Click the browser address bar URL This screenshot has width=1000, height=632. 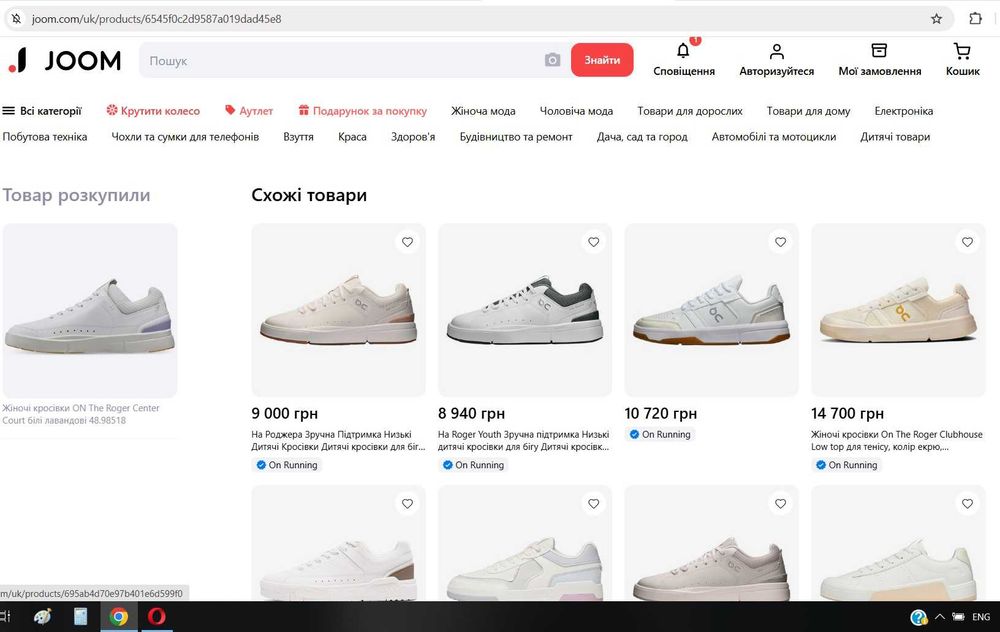[156, 18]
